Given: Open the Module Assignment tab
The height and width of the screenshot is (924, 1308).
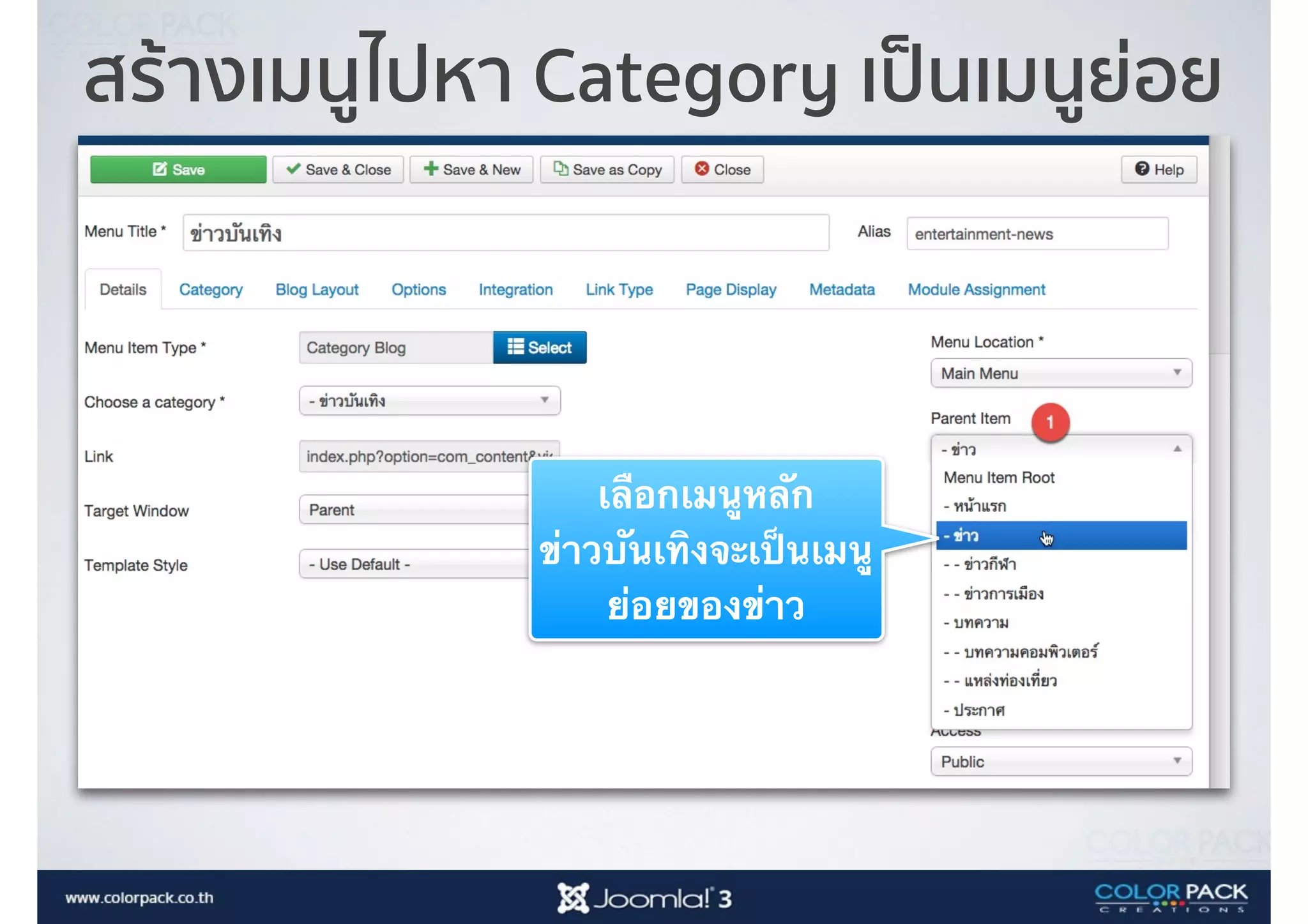Looking at the screenshot, I should point(976,290).
